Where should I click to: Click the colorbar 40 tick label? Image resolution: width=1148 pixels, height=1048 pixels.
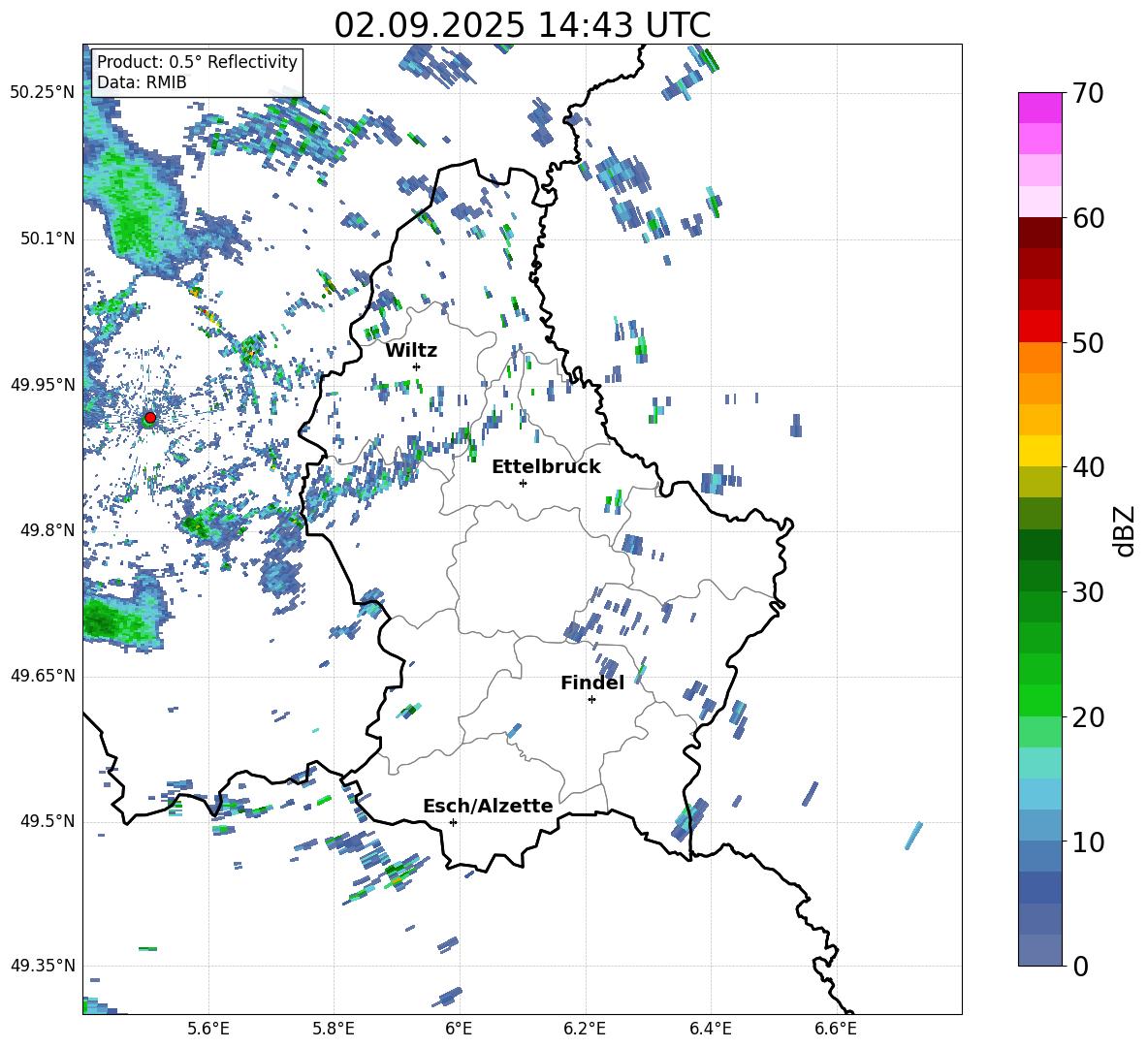(x=1088, y=467)
